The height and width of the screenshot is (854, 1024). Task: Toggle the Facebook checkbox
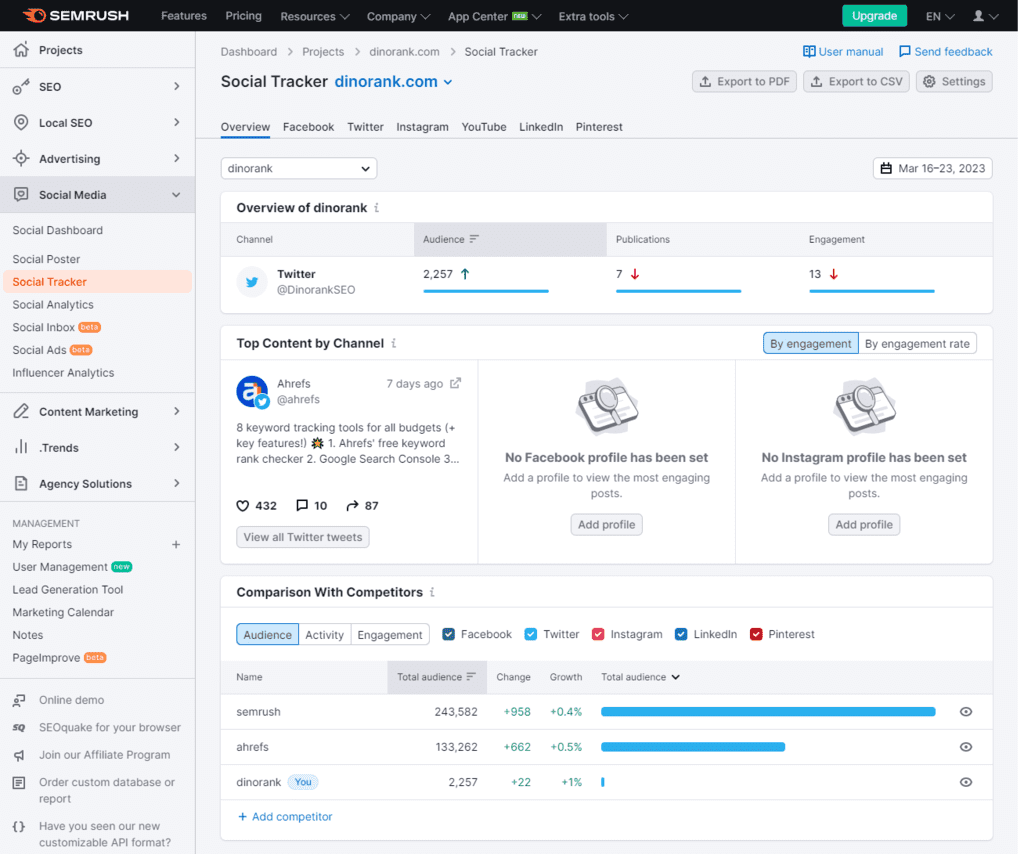(448, 634)
